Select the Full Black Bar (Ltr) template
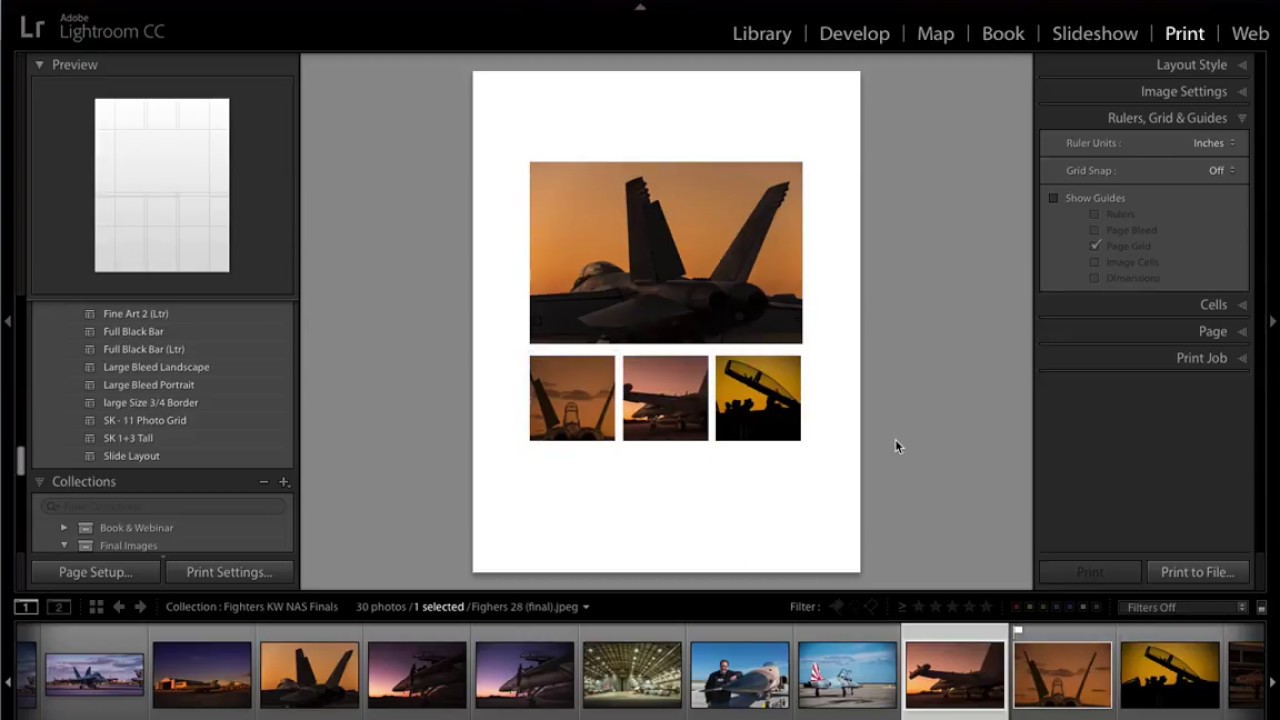The height and width of the screenshot is (720, 1280). [144, 349]
